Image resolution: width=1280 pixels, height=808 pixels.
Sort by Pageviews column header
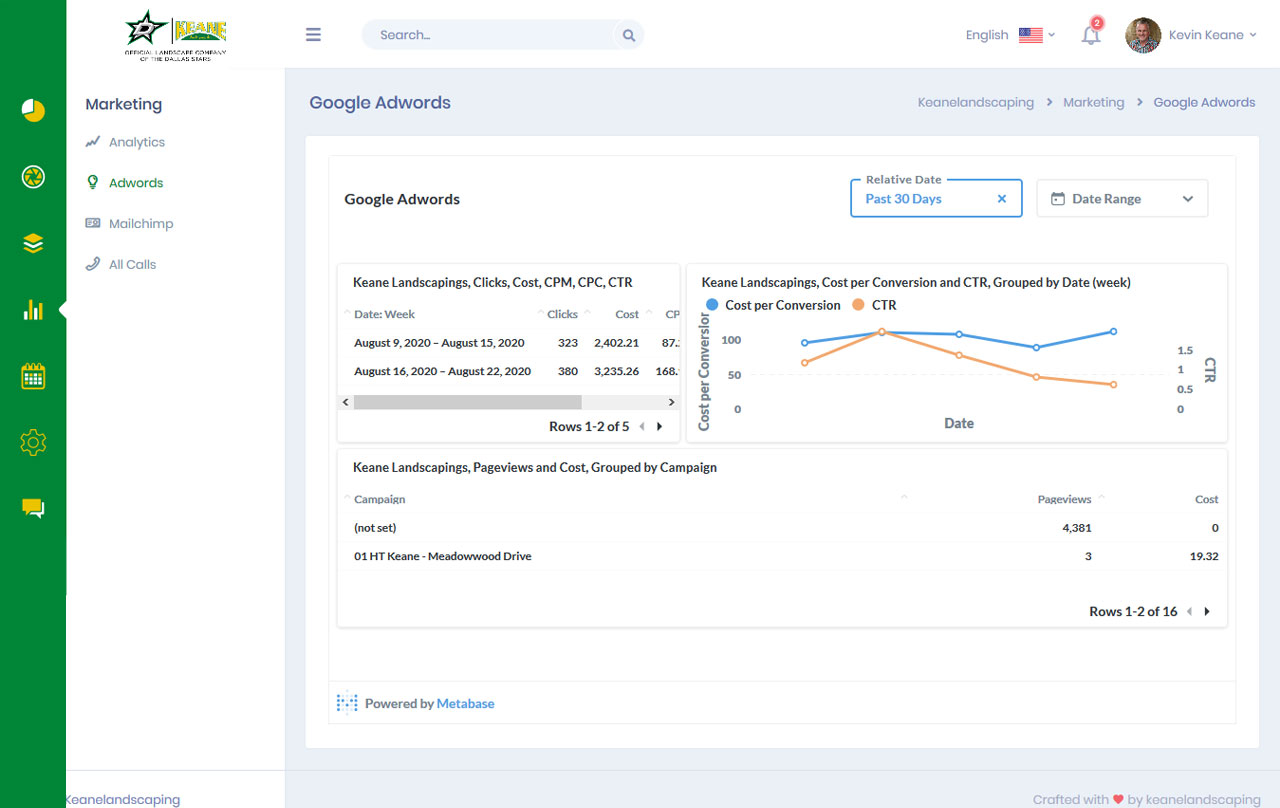1064,499
